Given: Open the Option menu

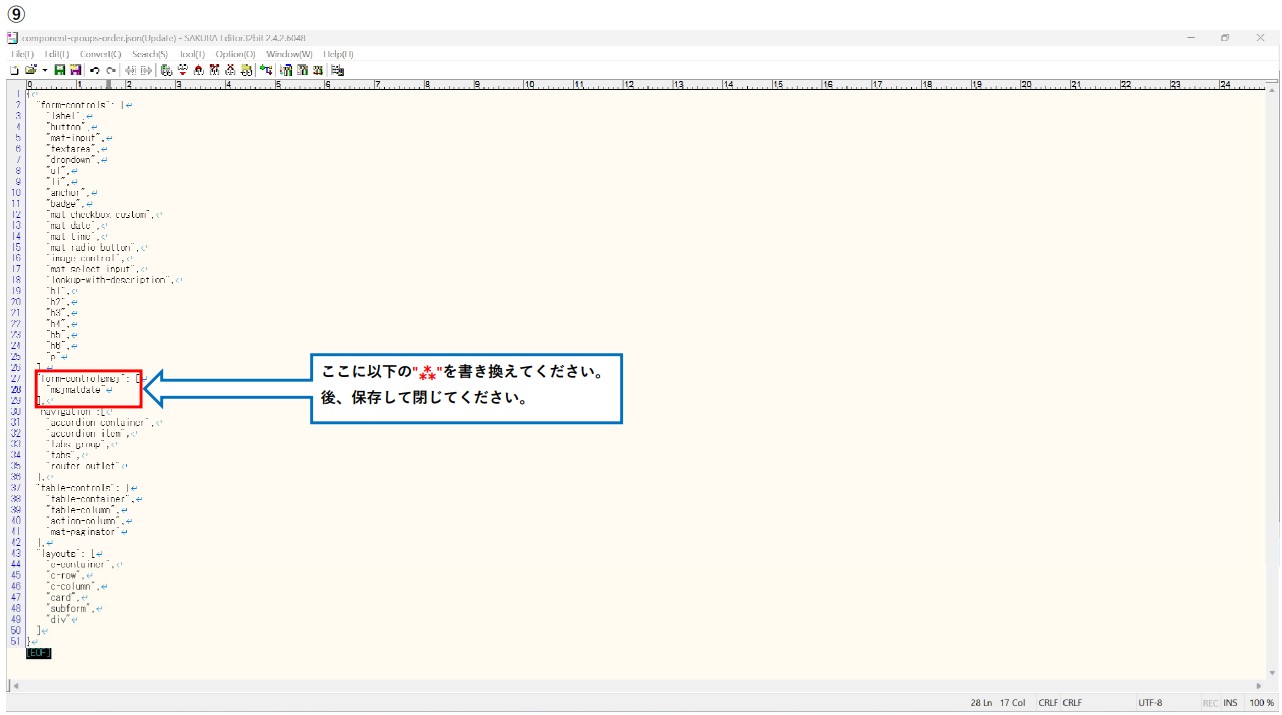Looking at the screenshot, I should [235, 54].
